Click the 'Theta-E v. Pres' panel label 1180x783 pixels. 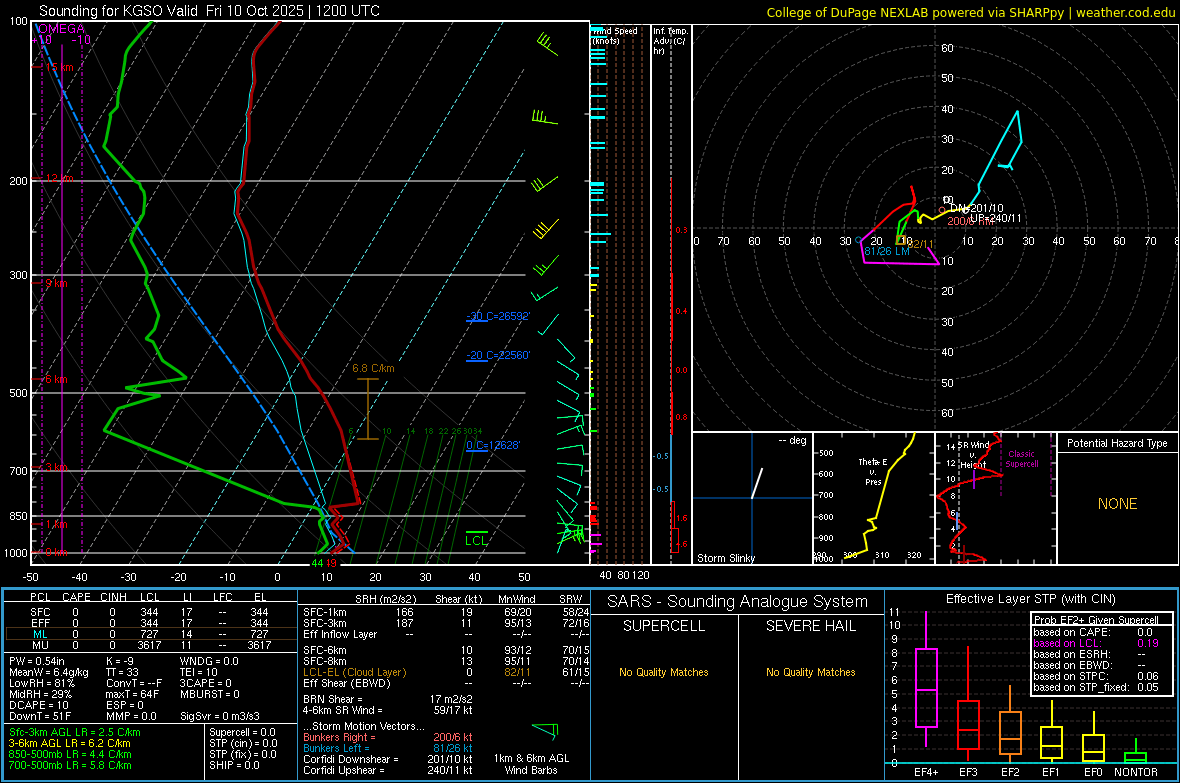873,471
